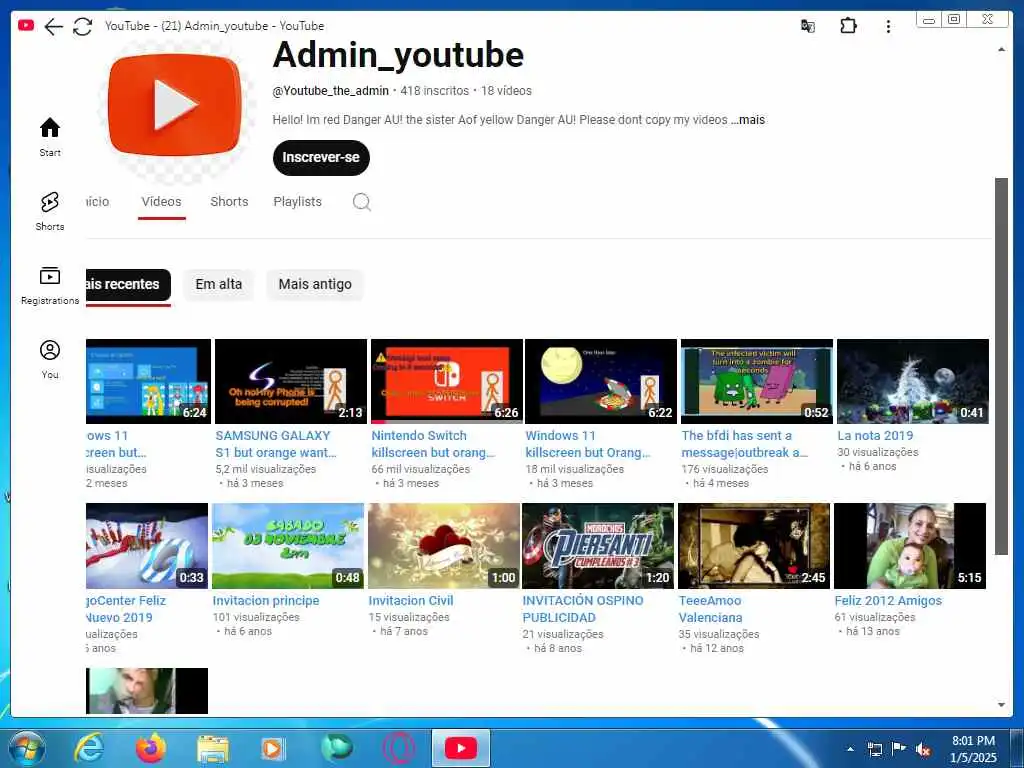1024x768 pixels.
Task: Open the network tray icon
Action: pyautogui.click(x=874, y=750)
